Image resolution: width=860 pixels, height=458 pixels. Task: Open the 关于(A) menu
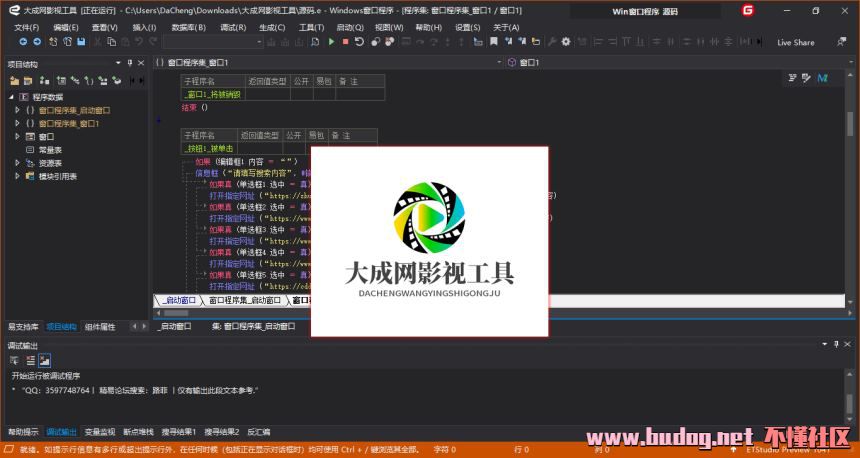click(506, 27)
